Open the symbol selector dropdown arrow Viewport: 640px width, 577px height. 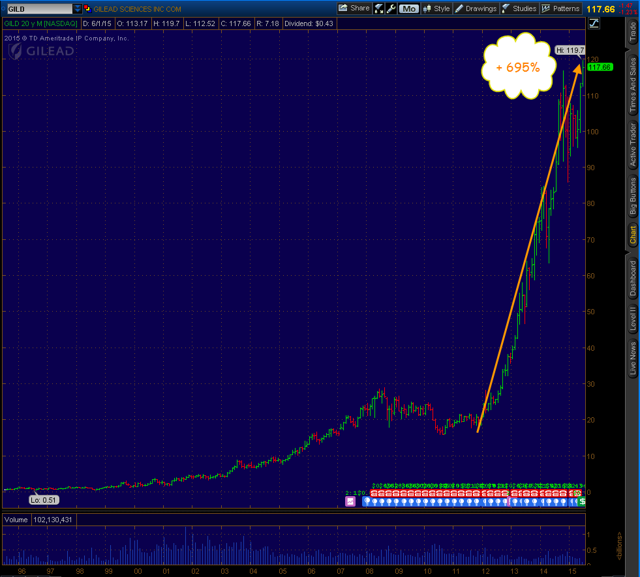78,9
